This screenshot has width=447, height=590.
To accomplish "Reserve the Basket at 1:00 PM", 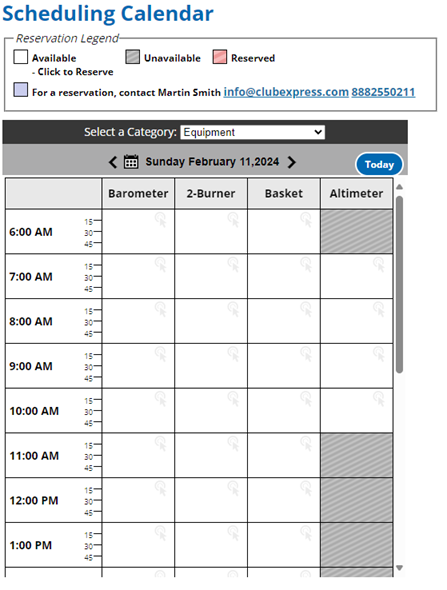I will tap(284, 545).
